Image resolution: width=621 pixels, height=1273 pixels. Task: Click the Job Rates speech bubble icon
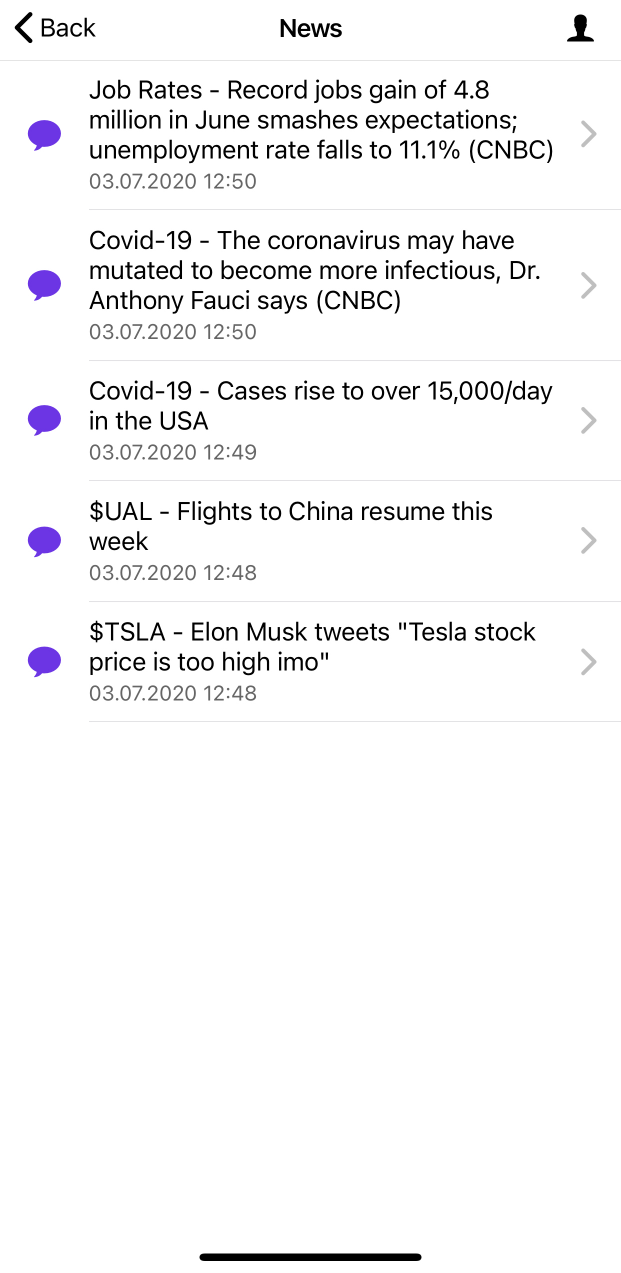[x=44, y=134]
